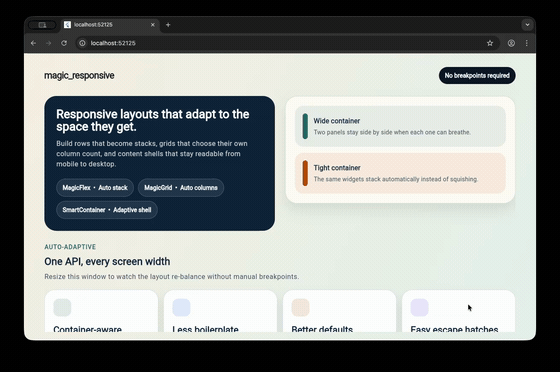Image resolution: width=560 pixels, height=372 pixels.
Task: Click the Less boilerplate card title
Action: click(205, 329)
